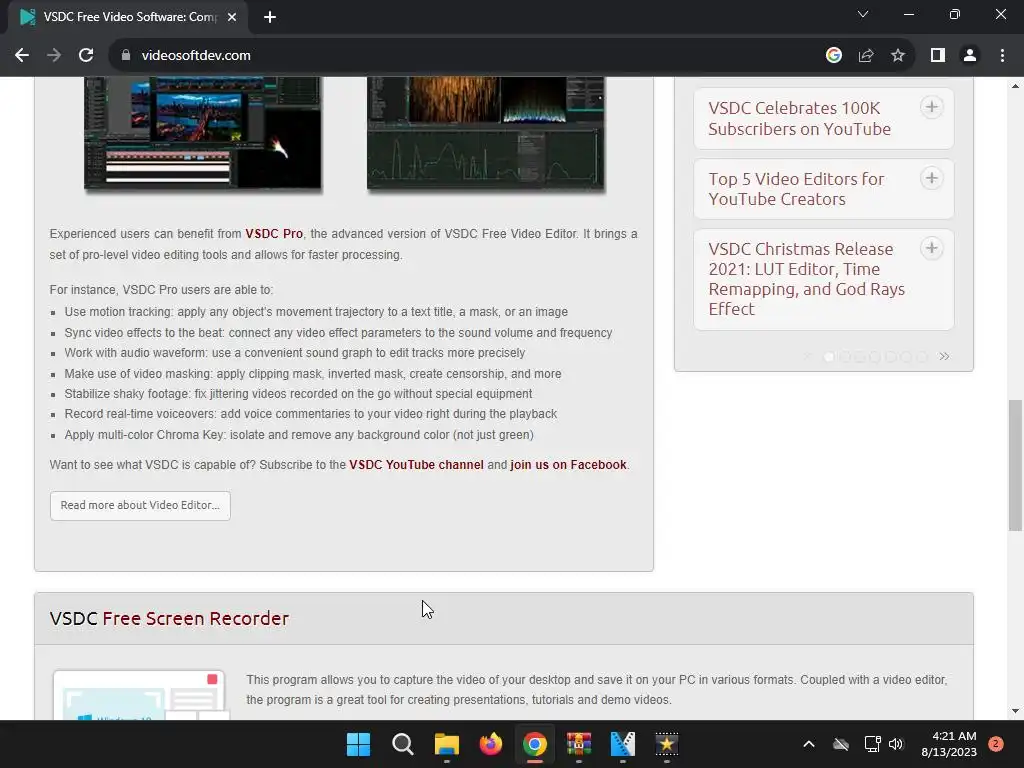Open a new browser tab
1024x768 pixels.
pyautogui.click(x=270, y=17)
